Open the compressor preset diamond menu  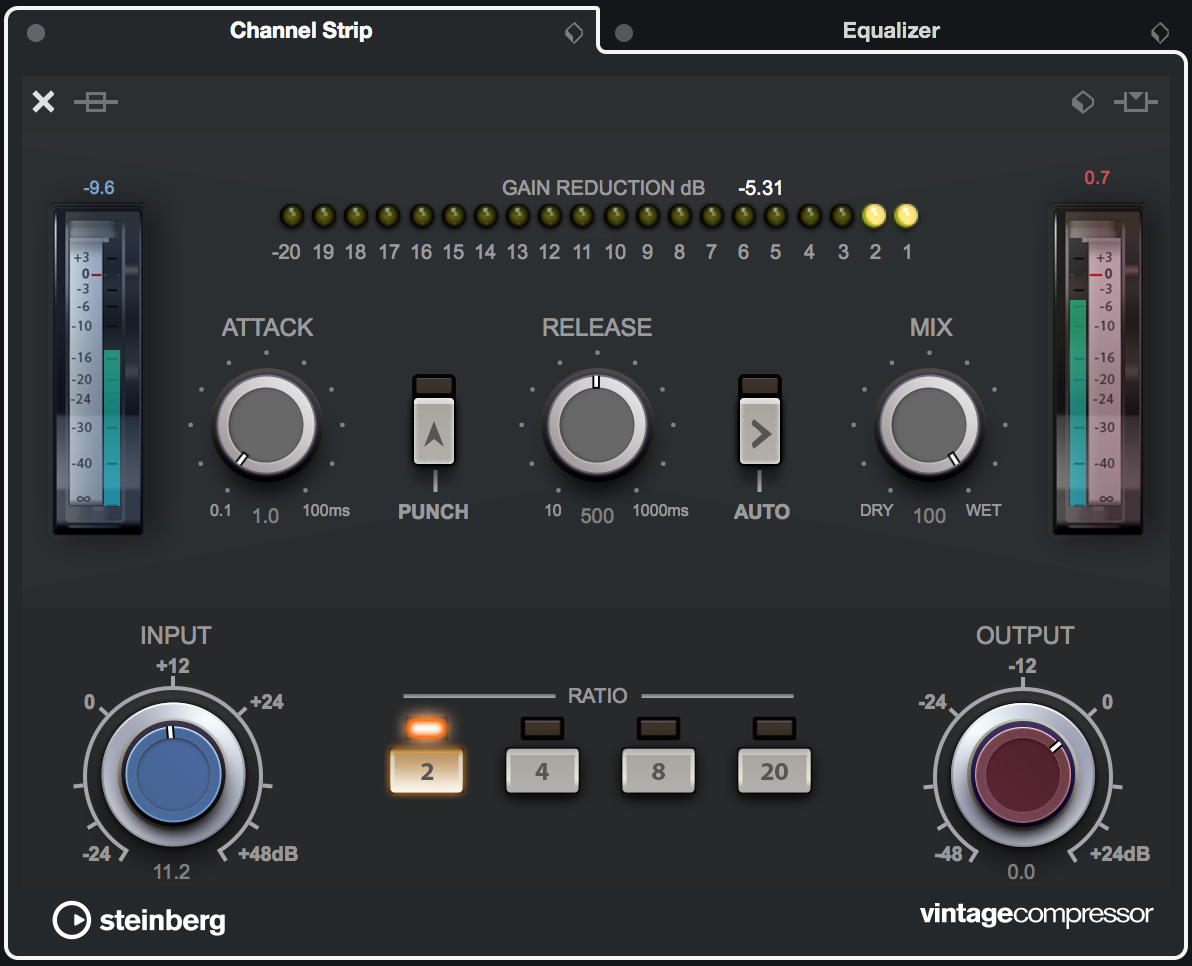coord(1083,101)
